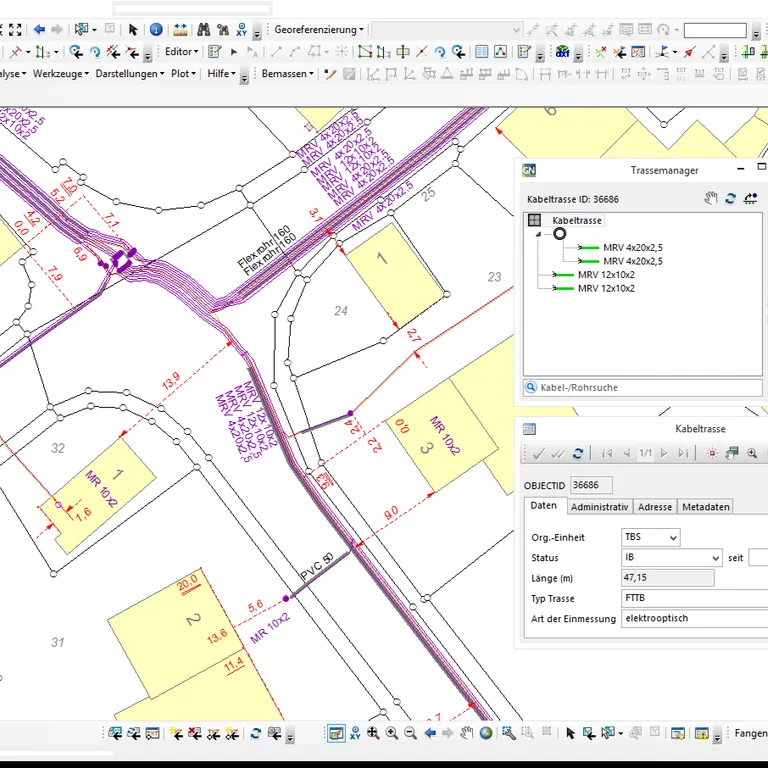Click the single checkmark in Kabeltrasse form
The width and height of the screenshot is (768, 768).
pyautogui.click(x=538, y=454)
